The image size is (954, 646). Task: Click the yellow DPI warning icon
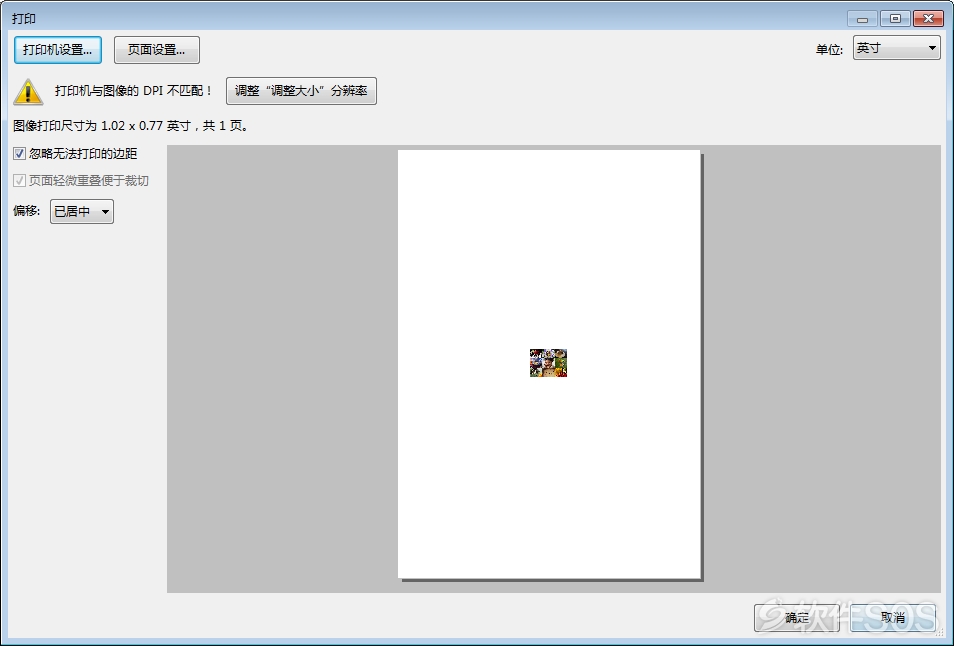click(28, 92)
